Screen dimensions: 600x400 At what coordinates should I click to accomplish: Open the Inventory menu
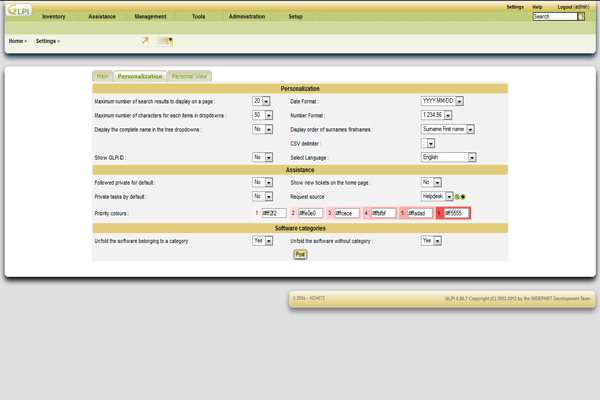pos(54,17)
